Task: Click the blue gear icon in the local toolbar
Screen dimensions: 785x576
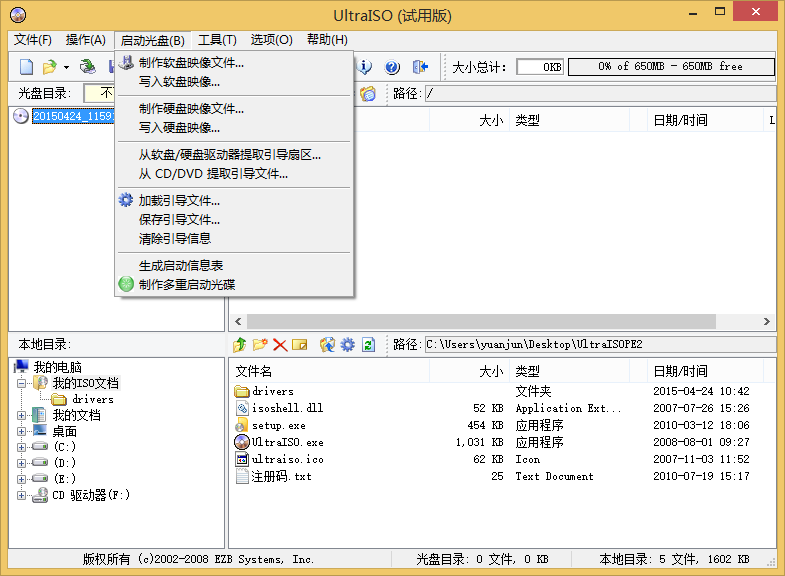Action: [x=347, y=344]
